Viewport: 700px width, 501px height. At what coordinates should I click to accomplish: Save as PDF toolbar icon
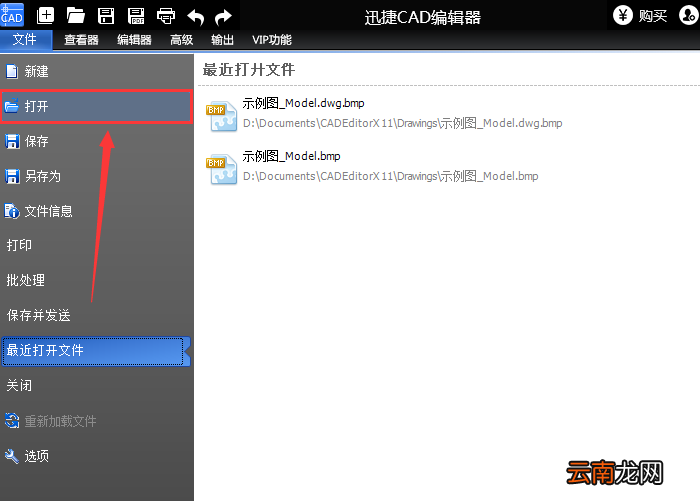click(136, 16)
